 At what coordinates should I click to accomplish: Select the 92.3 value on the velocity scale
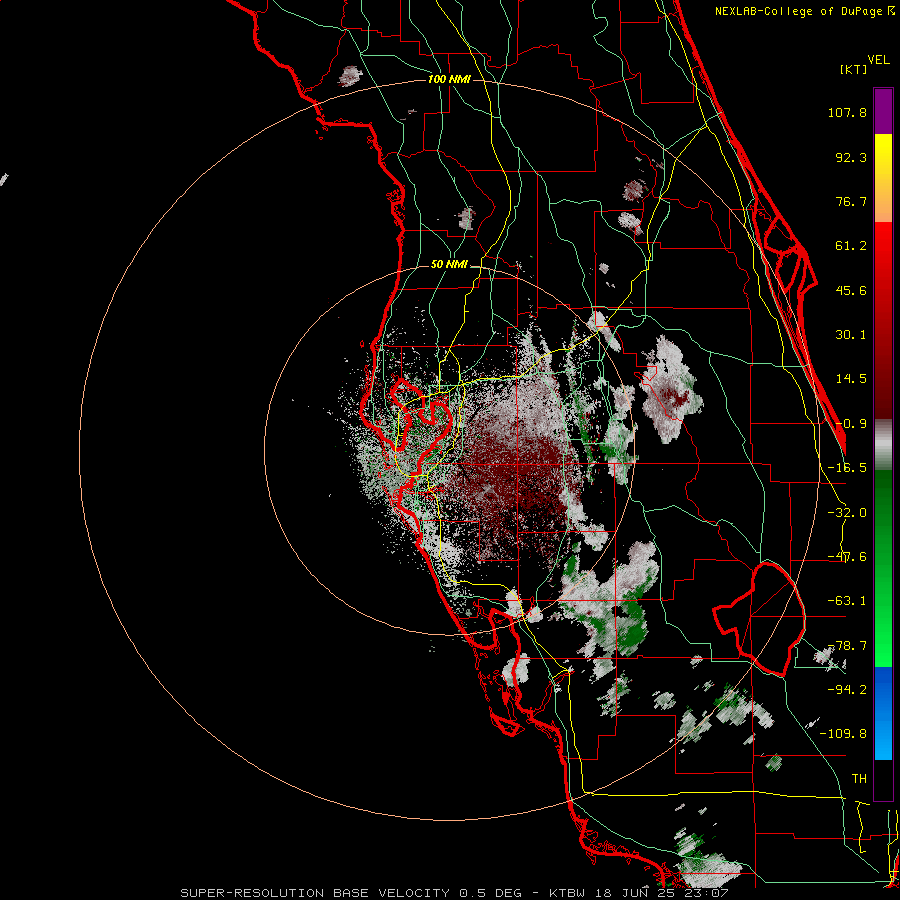tap(851, 157)
